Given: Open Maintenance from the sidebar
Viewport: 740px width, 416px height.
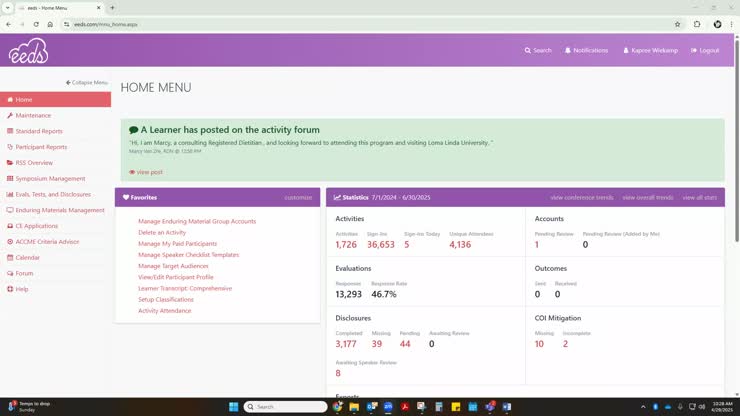Looking at the screenshot, I should [33, 115].
